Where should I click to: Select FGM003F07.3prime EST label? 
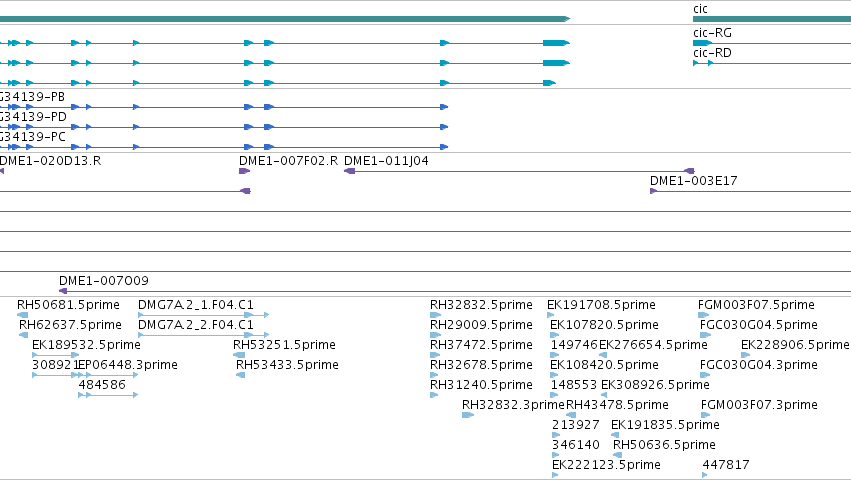[759, 405]
